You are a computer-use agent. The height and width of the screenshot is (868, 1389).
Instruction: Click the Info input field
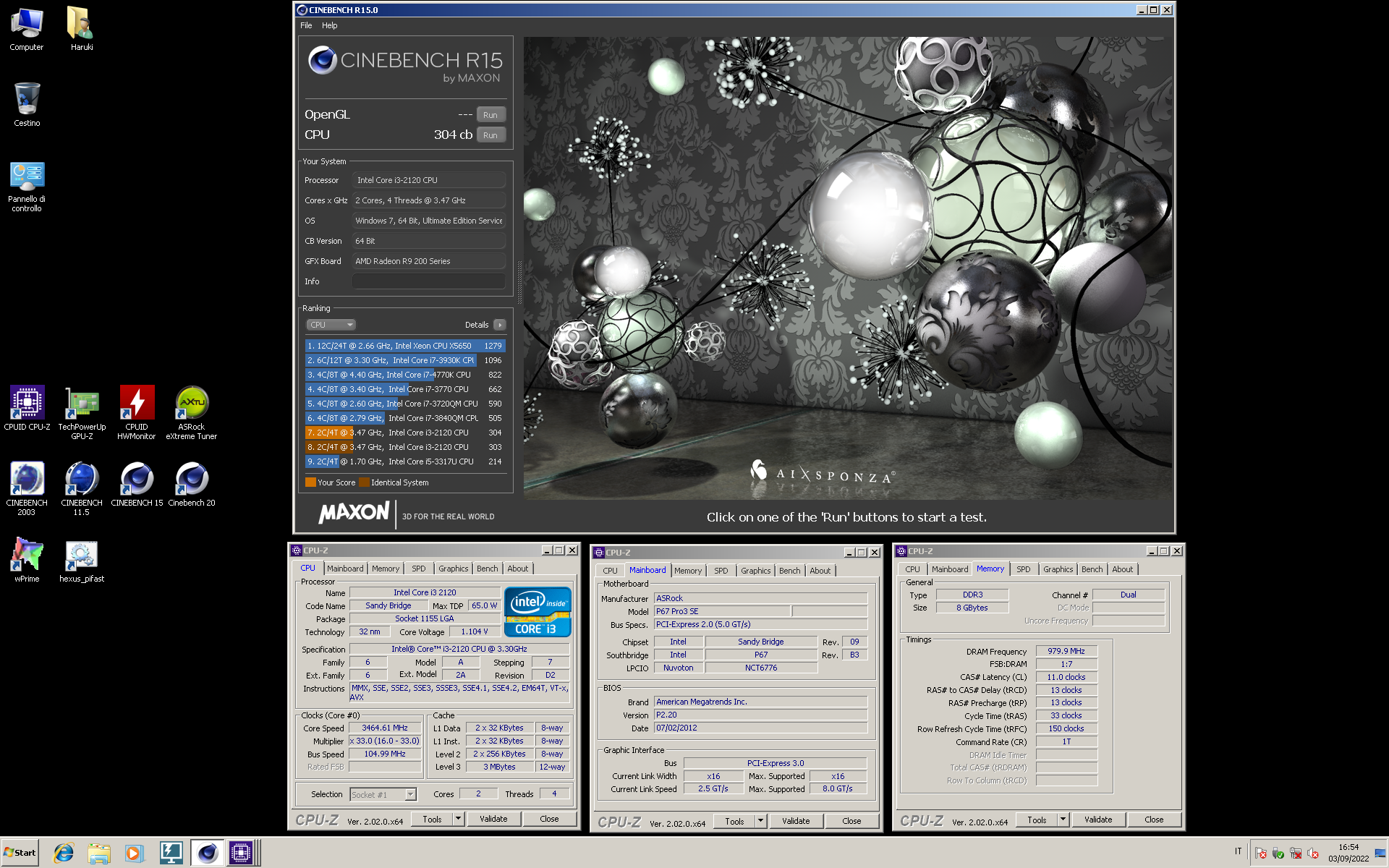429,281
